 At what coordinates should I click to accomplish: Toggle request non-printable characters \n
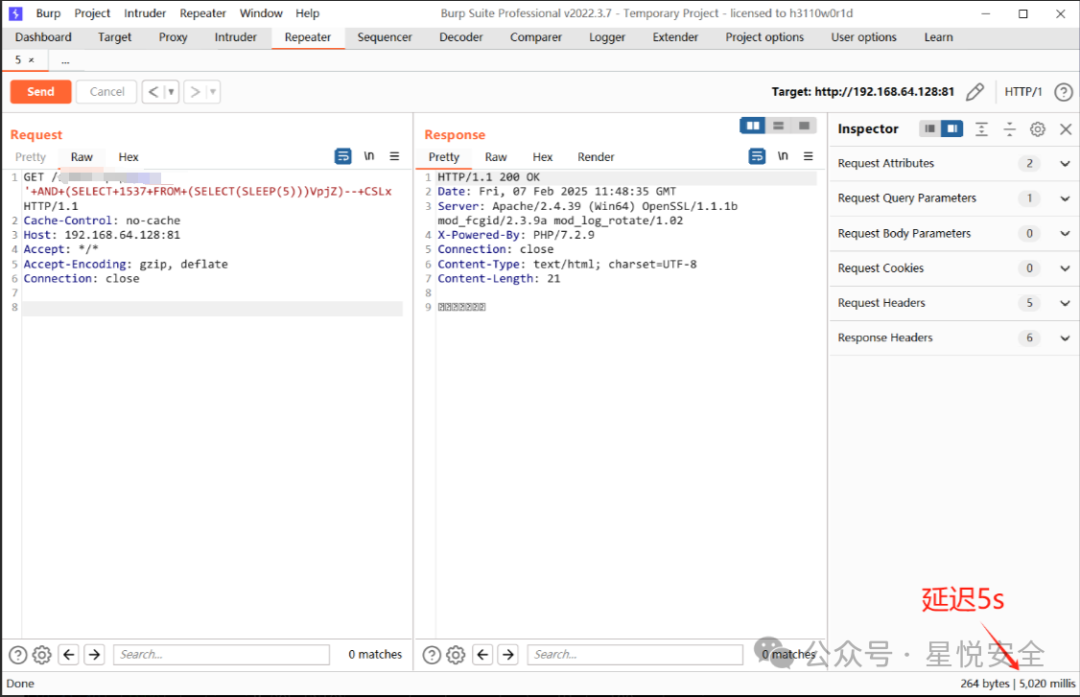pyautogui.click(x=369, y=156)
